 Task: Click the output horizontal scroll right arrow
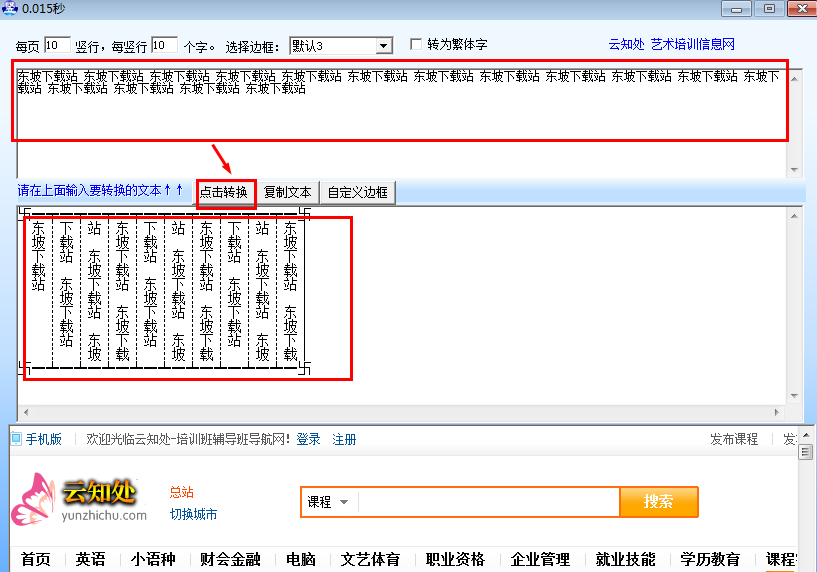click(x=776, y=412)
